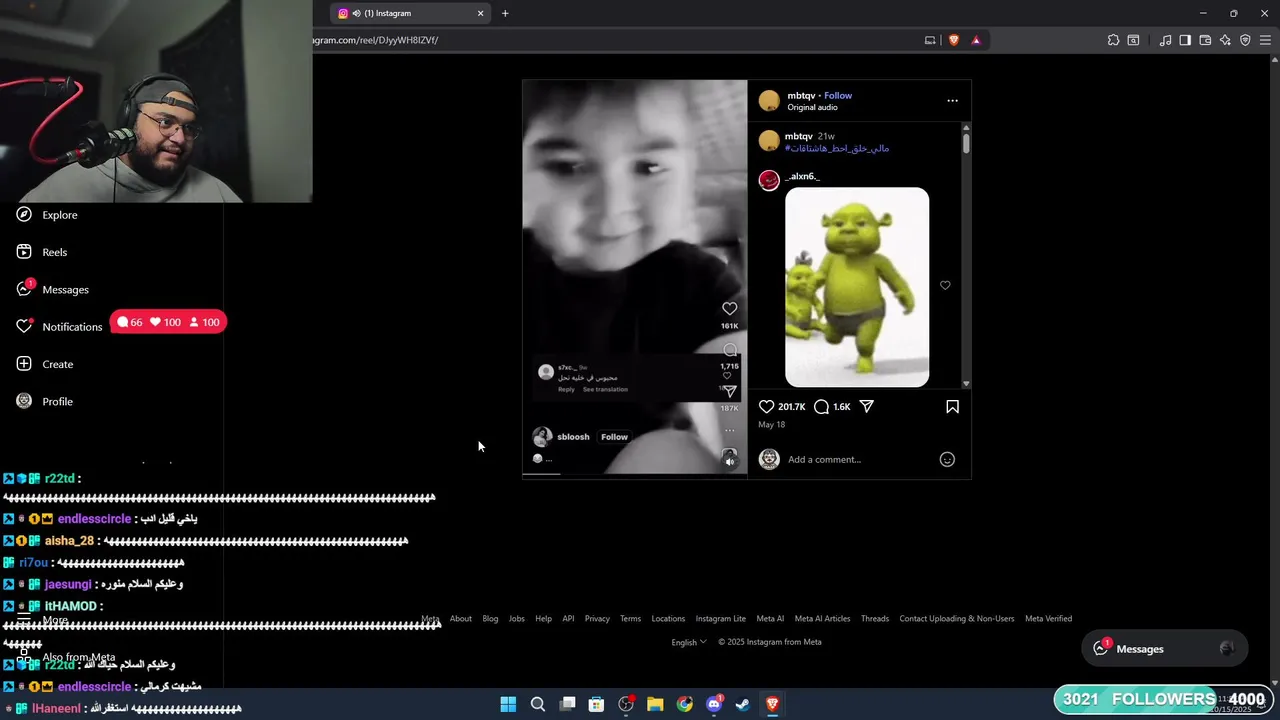Open the Blog footer link
This screenshot has height=720, width=1280.
(490, 618)
